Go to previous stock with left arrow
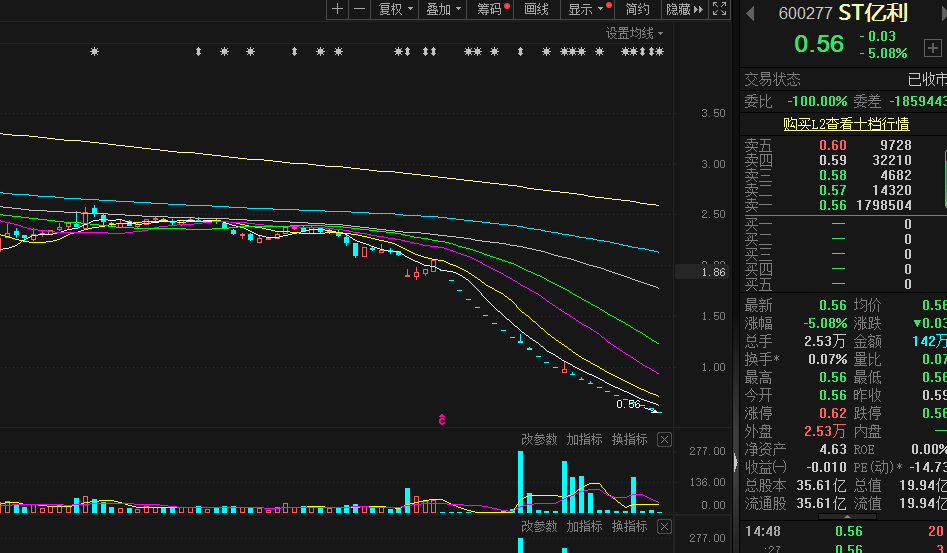Image resolution: width=947 pixels, height=553 pixels. pyautogui.click(x=750, y=13)
